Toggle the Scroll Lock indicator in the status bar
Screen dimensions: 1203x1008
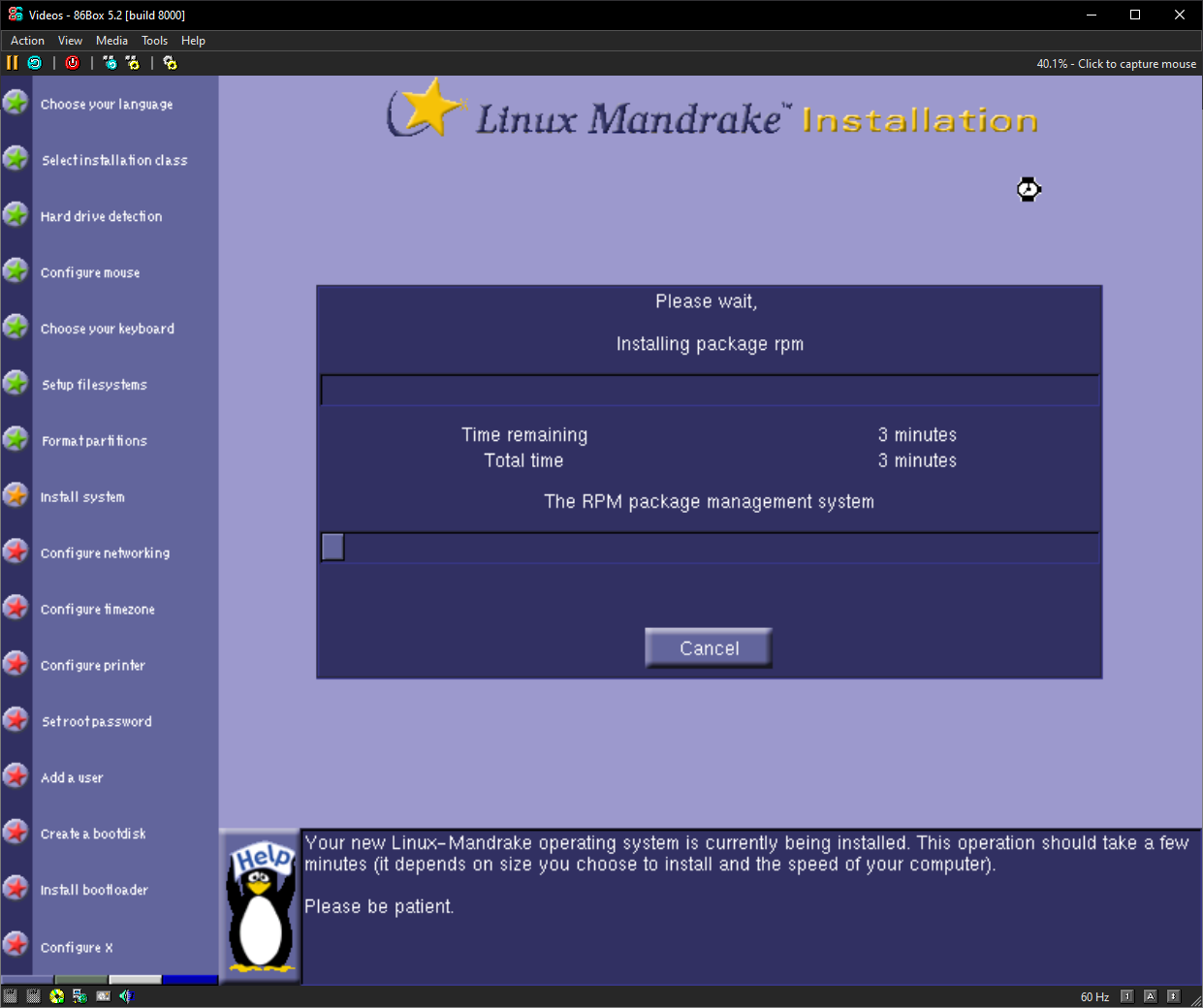(1173, 996)
